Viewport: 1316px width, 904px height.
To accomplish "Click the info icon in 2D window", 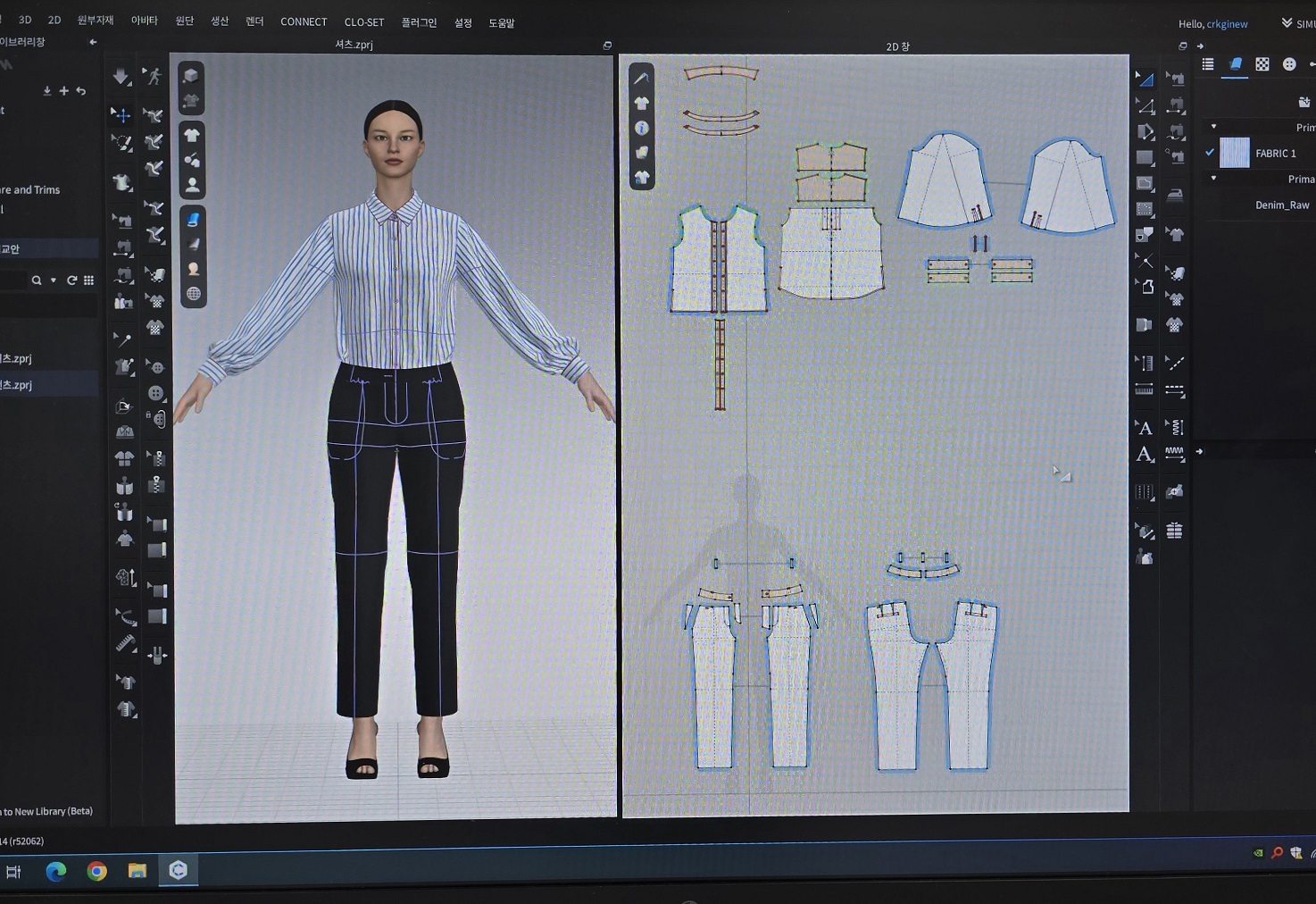I will click(x=641, y=129).
